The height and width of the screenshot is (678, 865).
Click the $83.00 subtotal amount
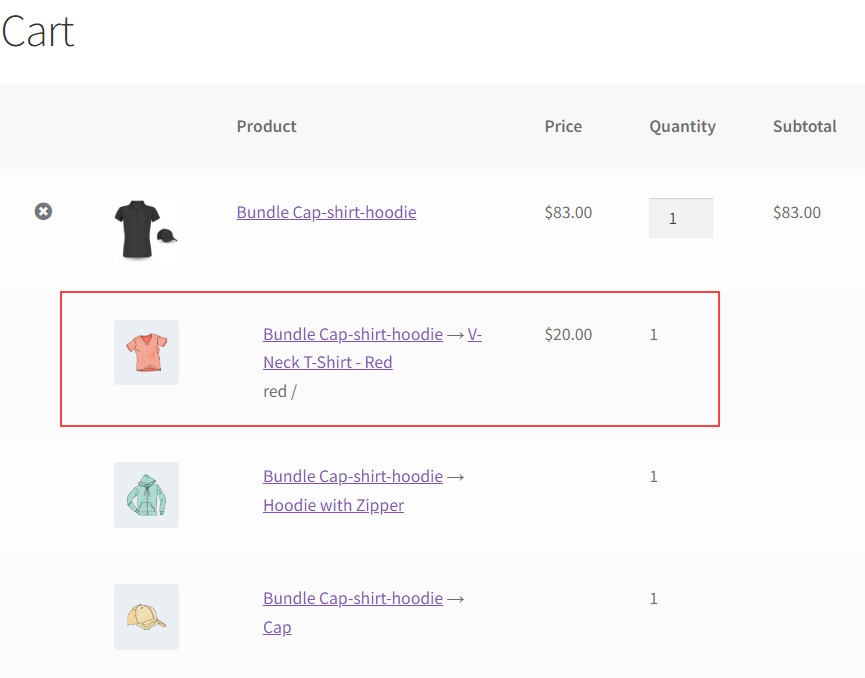pos(797,212)
